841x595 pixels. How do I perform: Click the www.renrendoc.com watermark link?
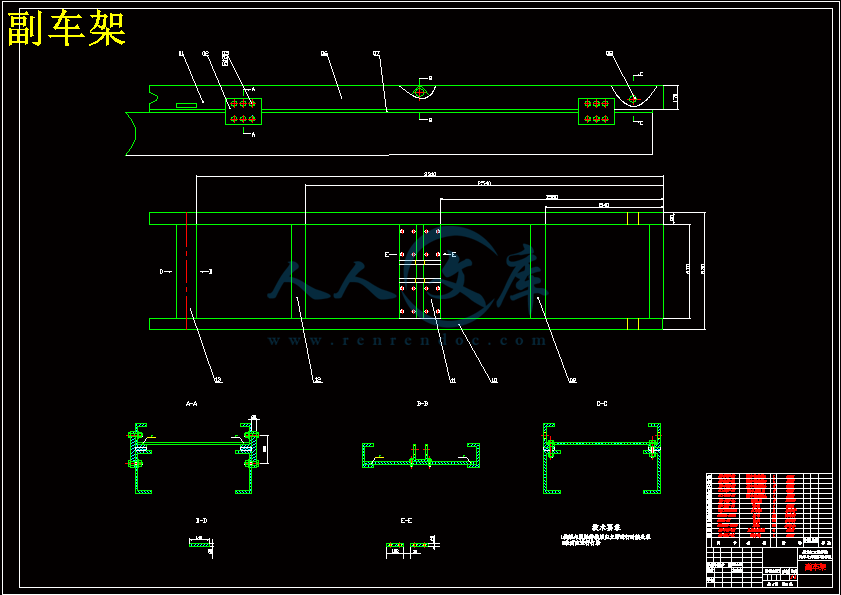[x=408, y=341]
